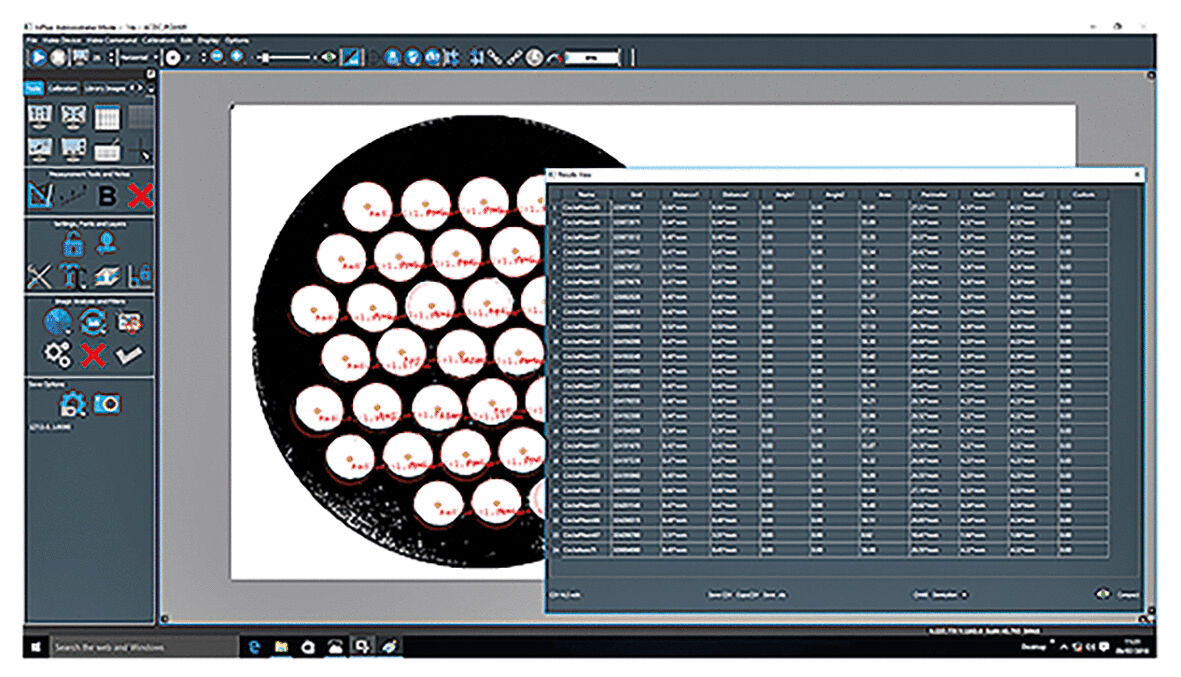1181x677 pixels.
Task: Start live video with the blue play button
Action: 38,57
